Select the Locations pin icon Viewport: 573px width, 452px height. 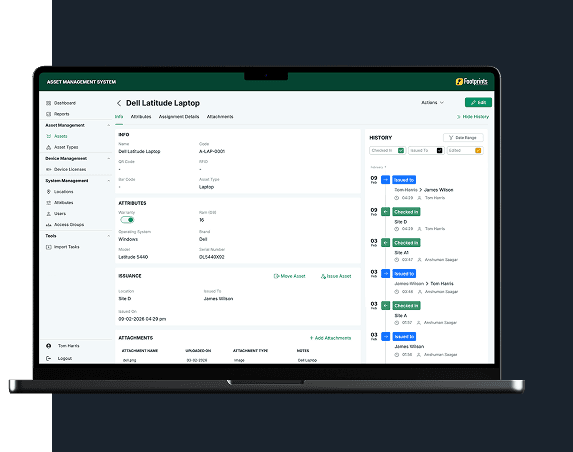(x=48, y=191)
